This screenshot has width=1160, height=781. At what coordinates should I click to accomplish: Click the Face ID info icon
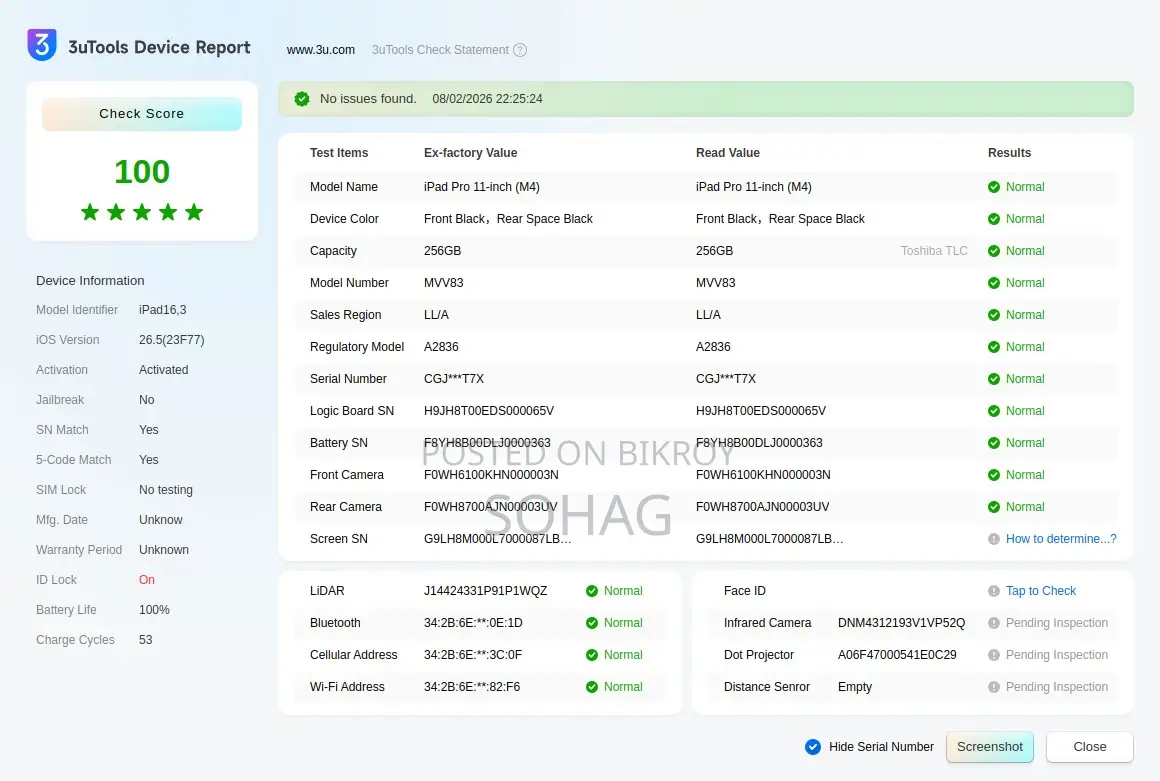994,591
